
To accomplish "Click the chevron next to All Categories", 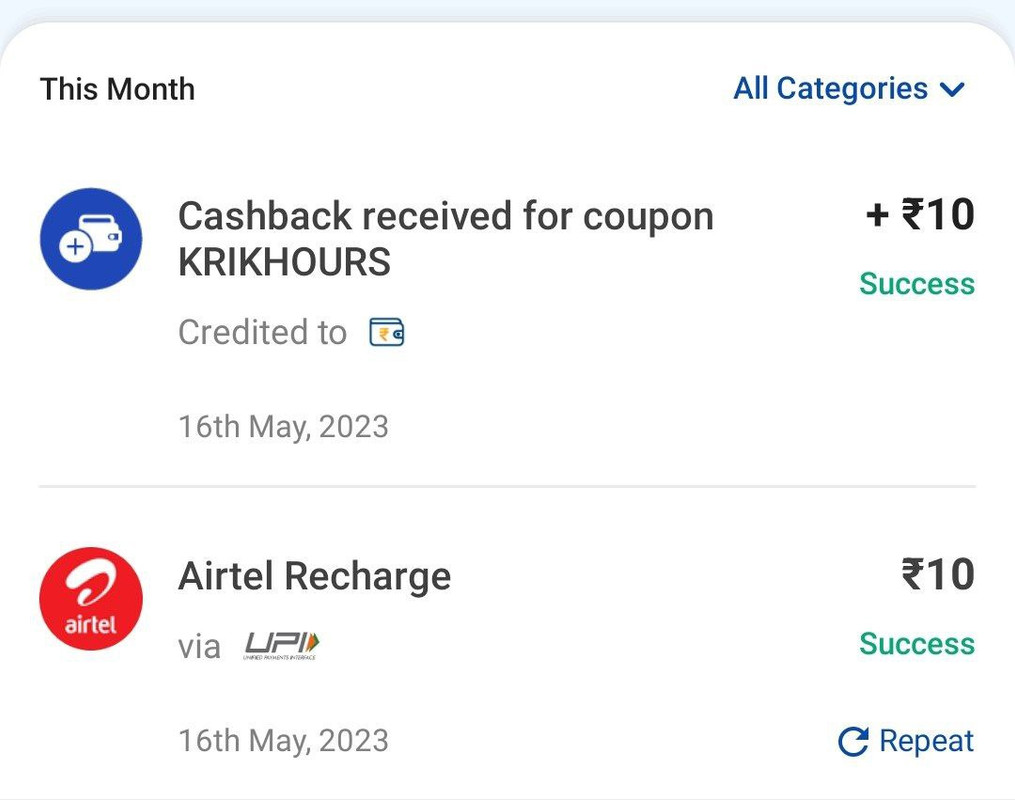I will pos(952,90).
